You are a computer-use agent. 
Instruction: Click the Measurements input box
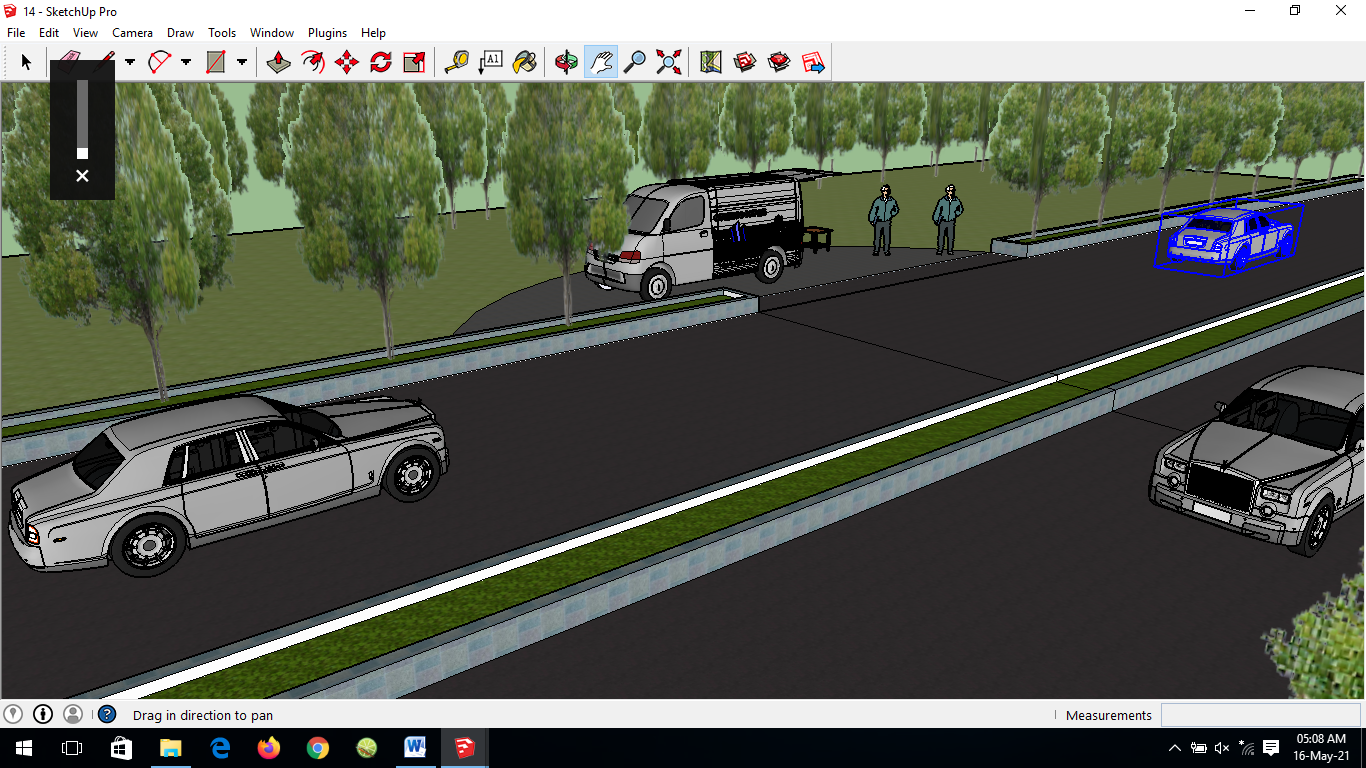point(1260,715)
